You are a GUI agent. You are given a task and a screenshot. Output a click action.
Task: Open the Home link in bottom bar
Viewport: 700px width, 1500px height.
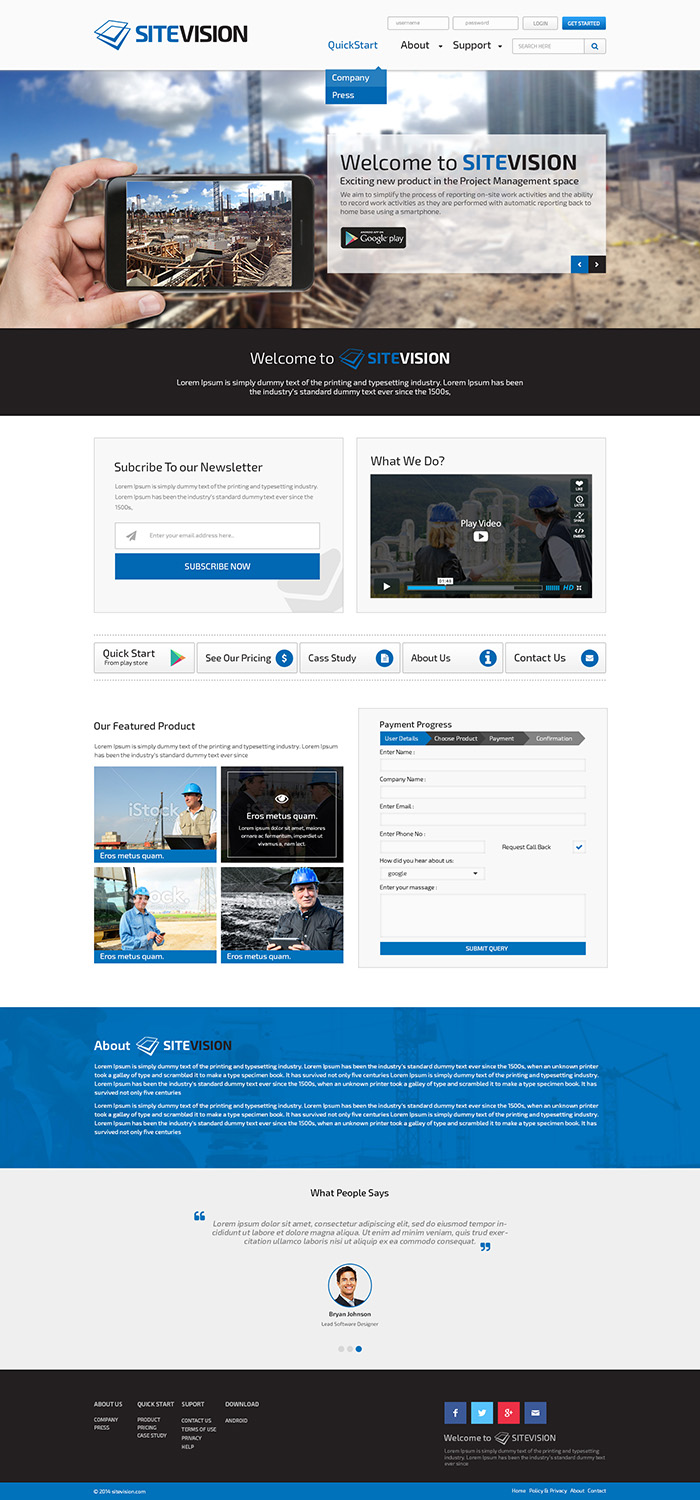pos(518,1491)
